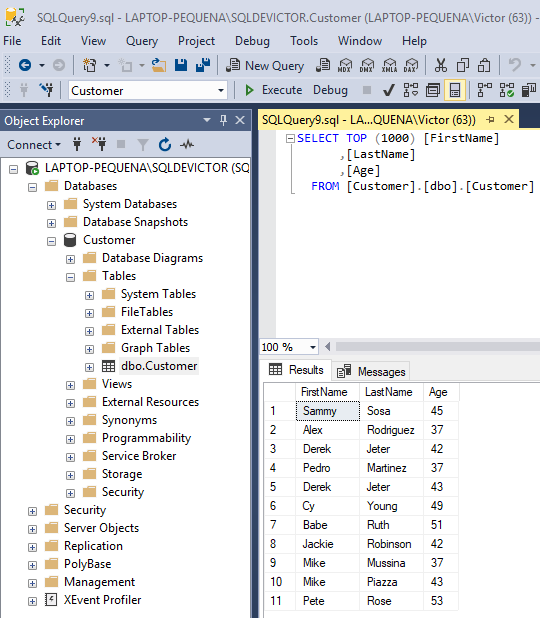Click Include Actual Execution Plan icon
540x618 pixels.
484,90
